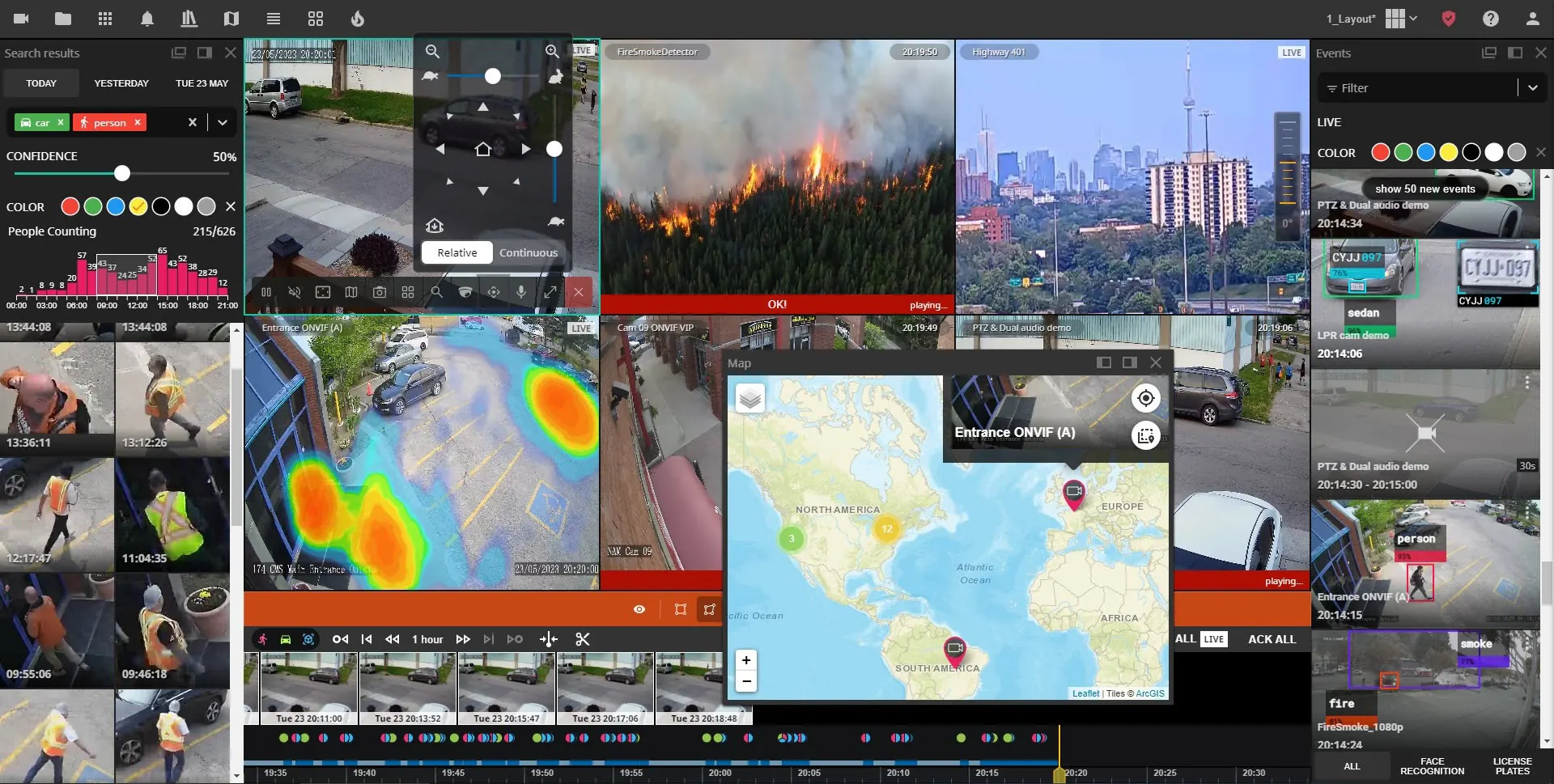This screenshot has width=1554, height=784.
Task: Toggle person filter on timeline
Action: pyautogui.click(x=263, y=639)
